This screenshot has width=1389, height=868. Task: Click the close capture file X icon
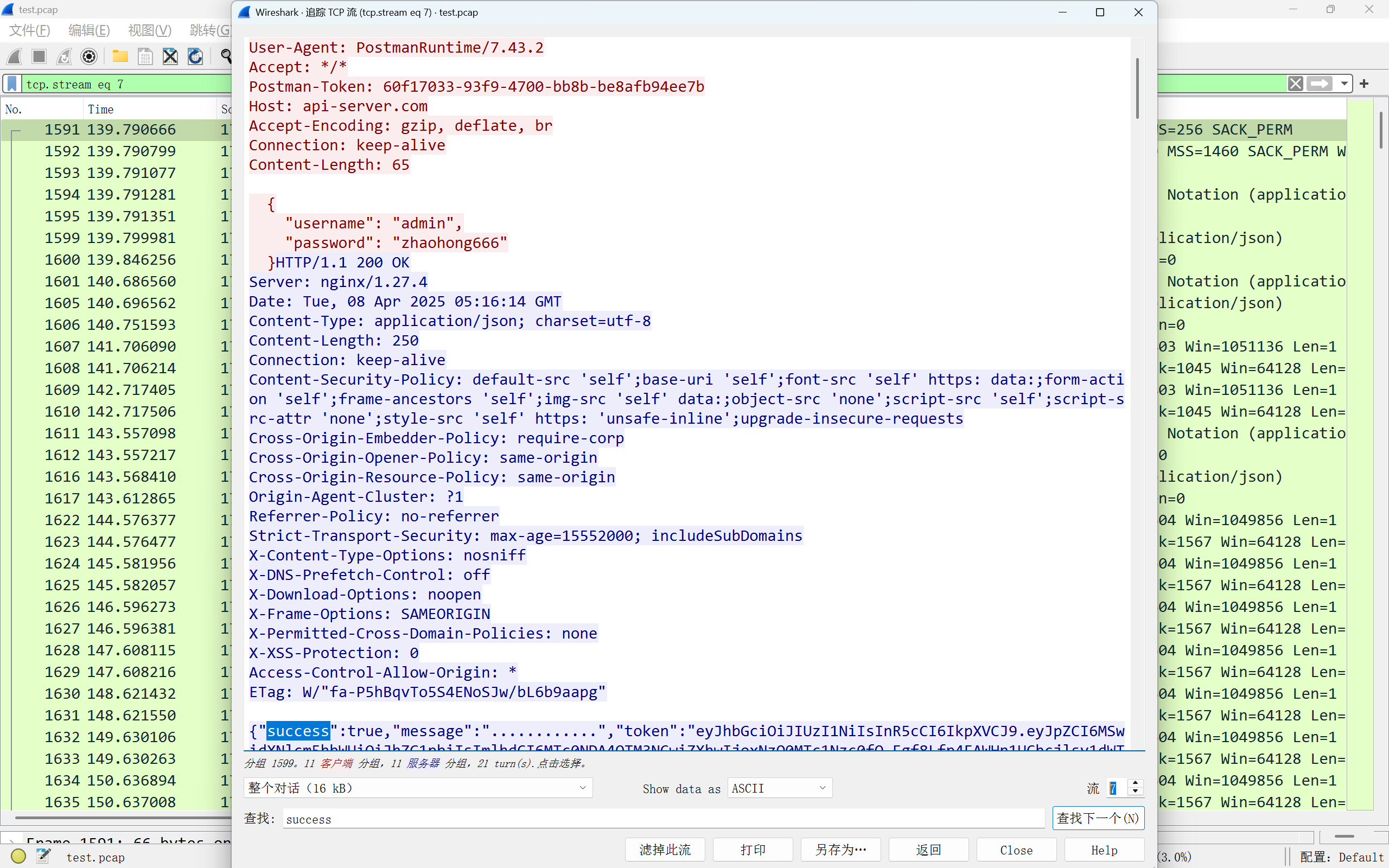click(x=170, y=56)
